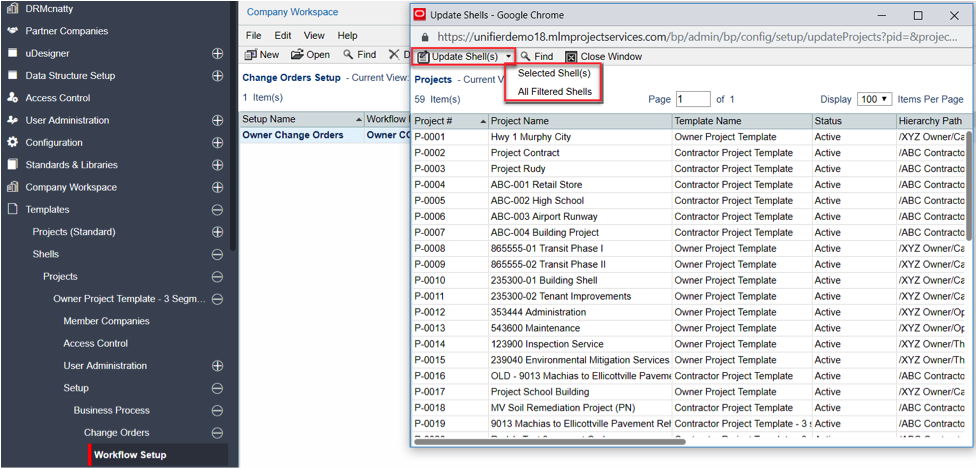Click the Access Control person-key icon
The height and width of the screenshot is (469, 977).
point(12,98)
